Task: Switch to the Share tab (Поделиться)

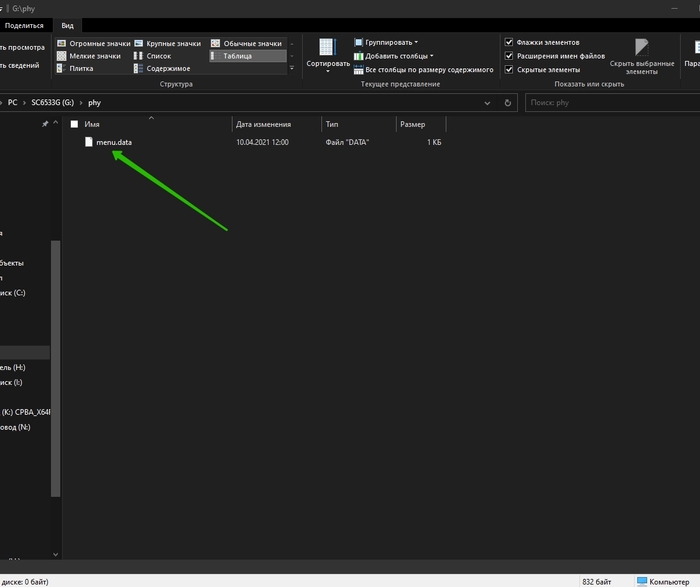Action: [x=24, y=25]
